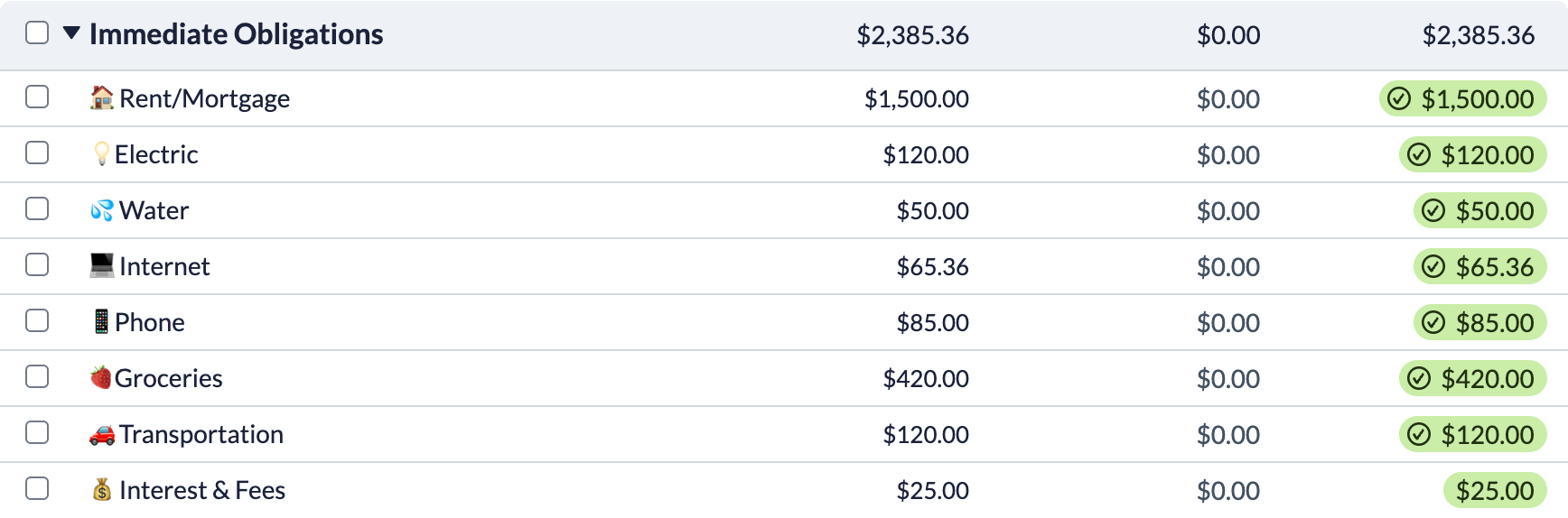Edit the $120.00 assigned amount for Electric

926,155
